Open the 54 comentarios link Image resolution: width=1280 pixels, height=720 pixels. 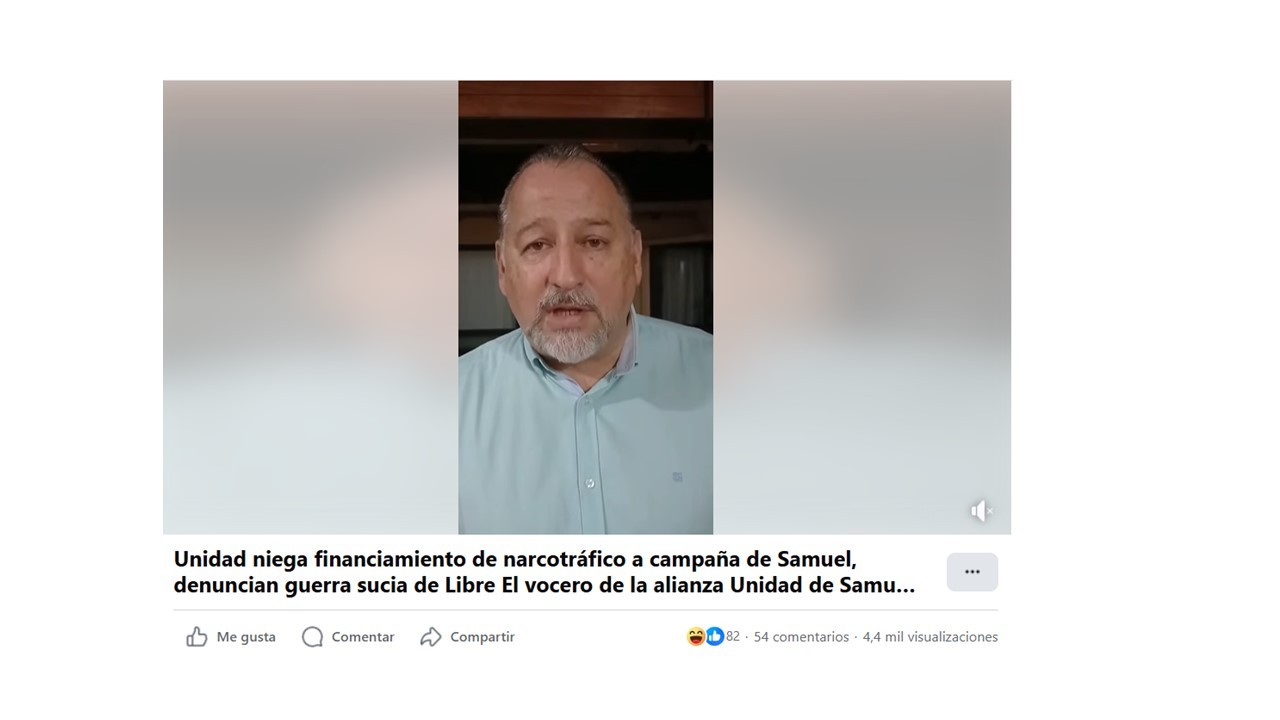801,637
